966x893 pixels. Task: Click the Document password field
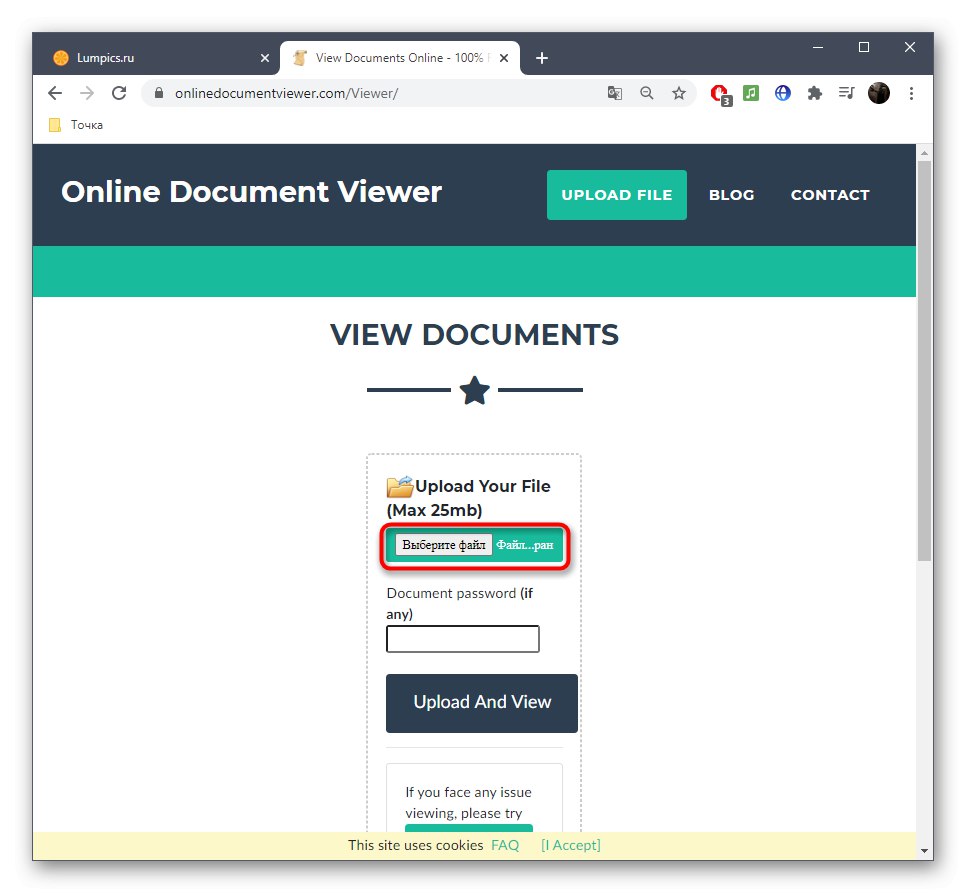tap(463, 639)
